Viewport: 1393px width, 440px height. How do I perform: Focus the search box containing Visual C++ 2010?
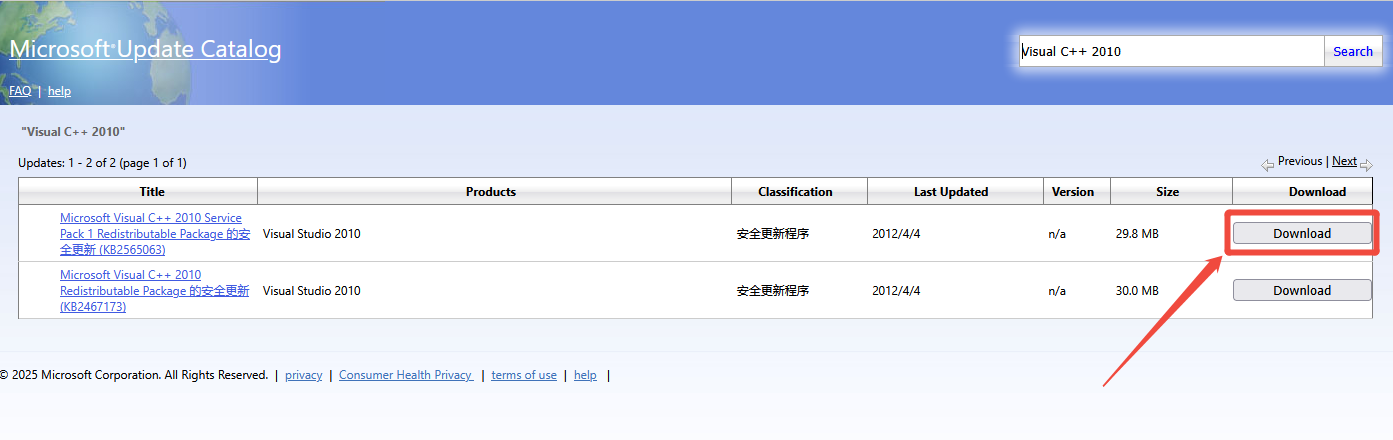(x=1172, y=51)
